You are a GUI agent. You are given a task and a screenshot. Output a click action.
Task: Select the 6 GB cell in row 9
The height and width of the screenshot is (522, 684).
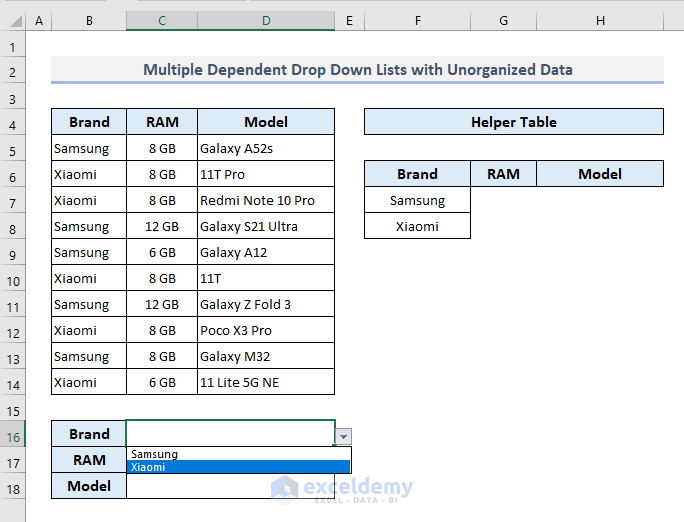coord(162,252)
